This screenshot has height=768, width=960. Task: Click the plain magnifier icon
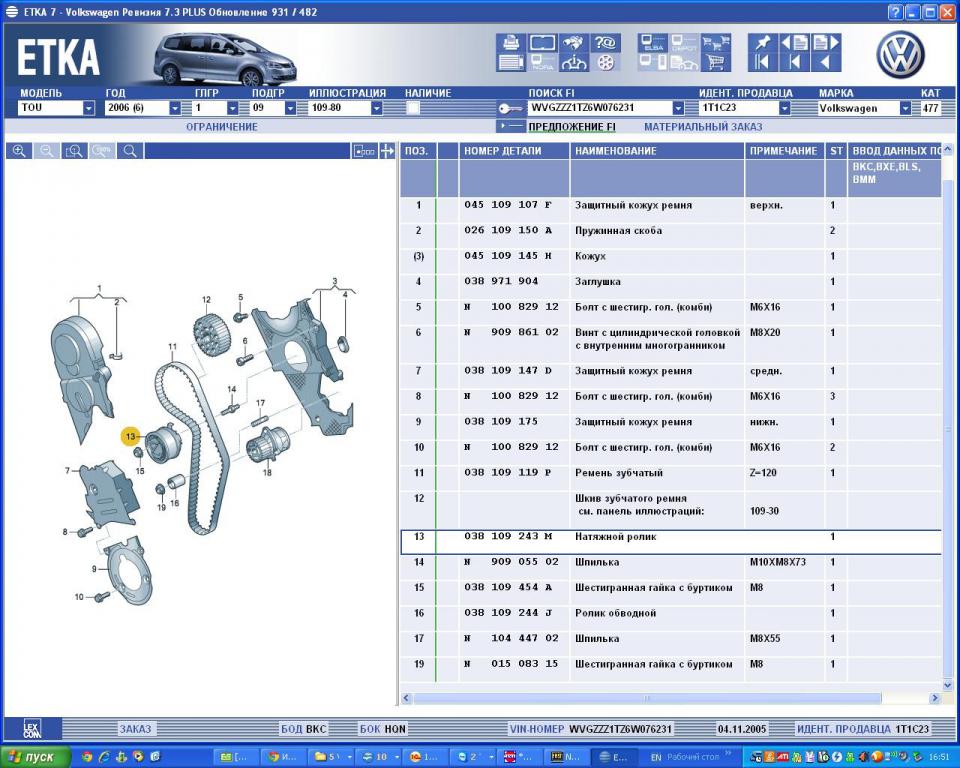coord(130,151)
